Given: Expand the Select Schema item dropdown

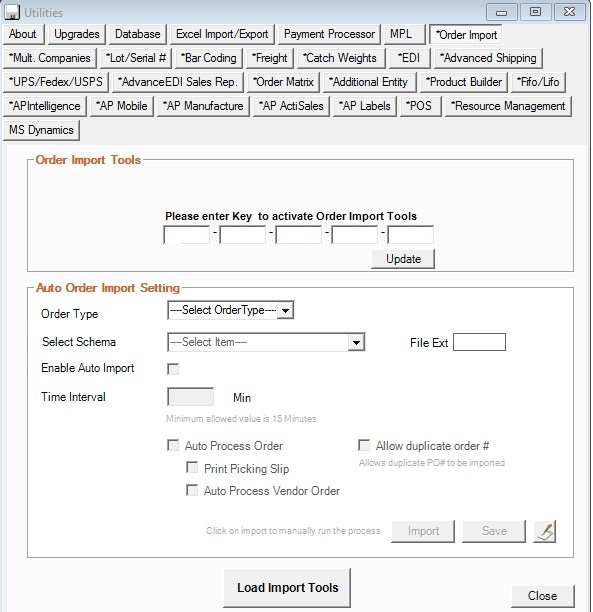Looking at the screenshot, I should coord(266,342).
